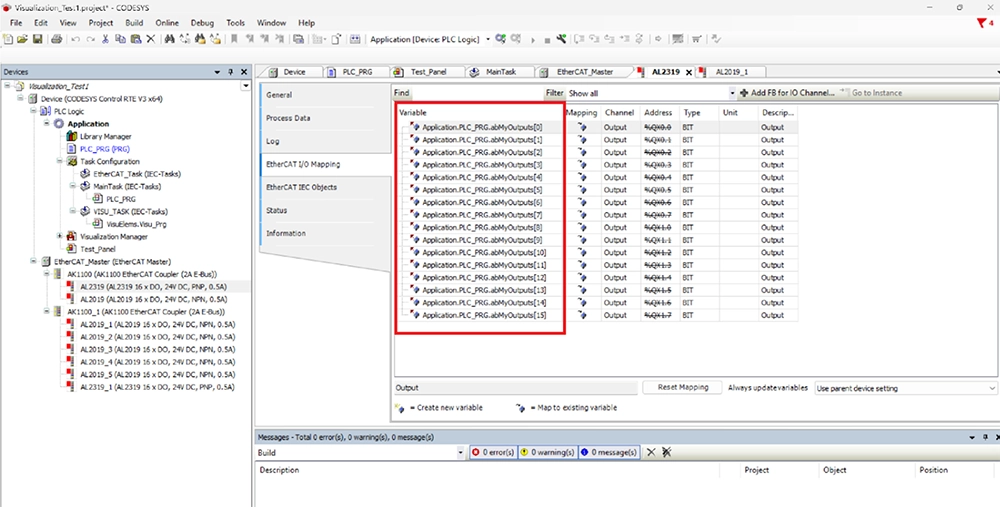Click the Reset Mapping button
1000x507 pixels.
pyautogui.click(x=683, y=388)
